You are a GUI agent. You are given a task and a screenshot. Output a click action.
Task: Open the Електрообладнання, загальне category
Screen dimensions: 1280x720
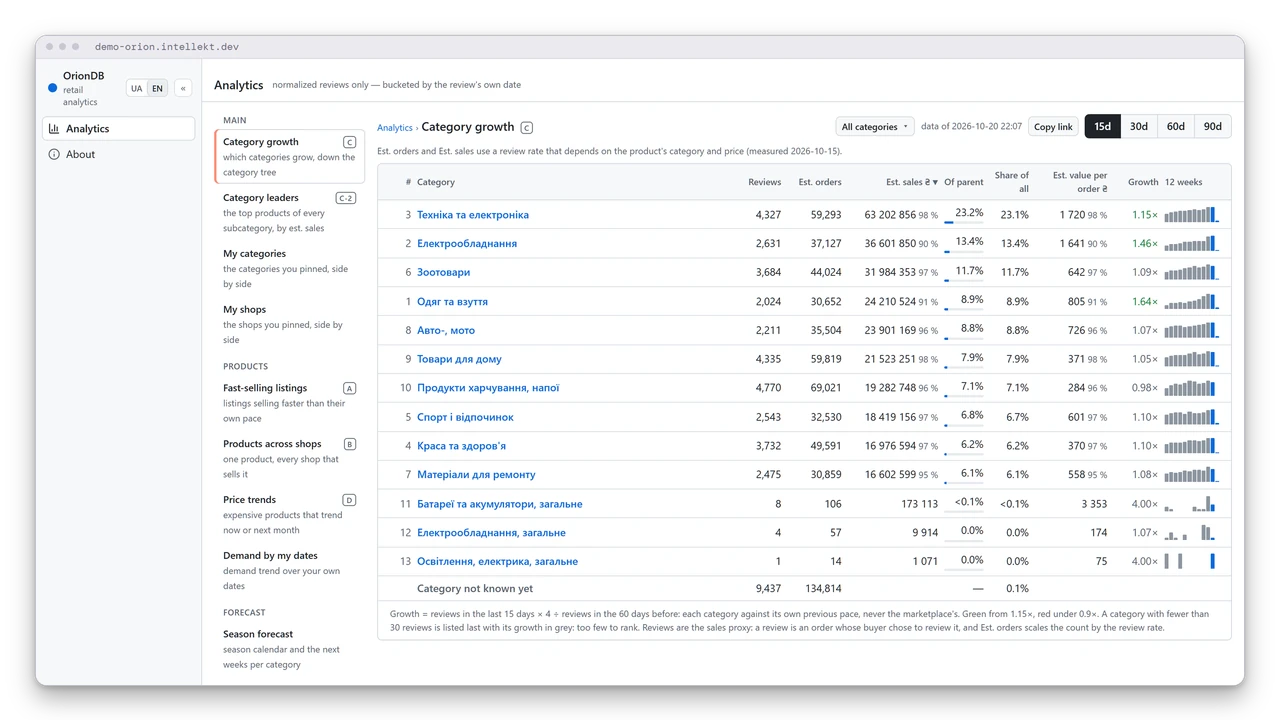tap(491, 533)
